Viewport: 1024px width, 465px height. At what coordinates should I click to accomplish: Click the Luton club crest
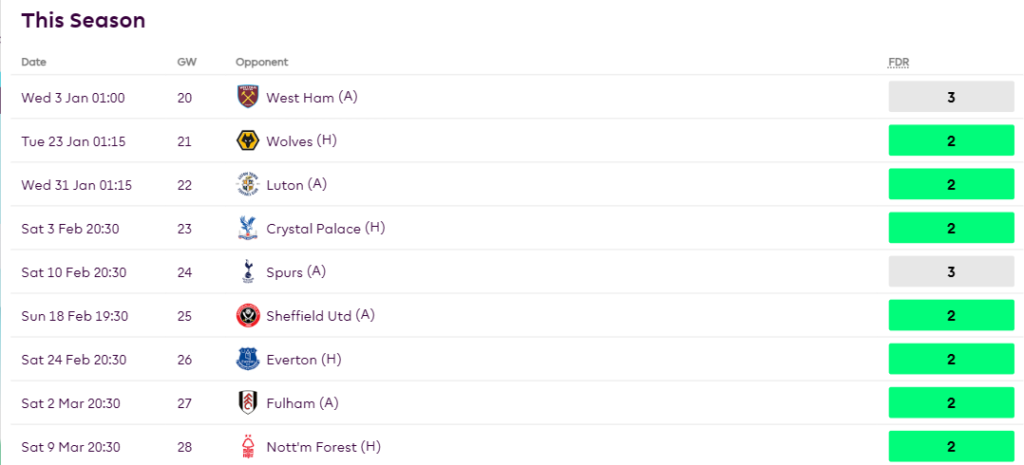point(247,185)
